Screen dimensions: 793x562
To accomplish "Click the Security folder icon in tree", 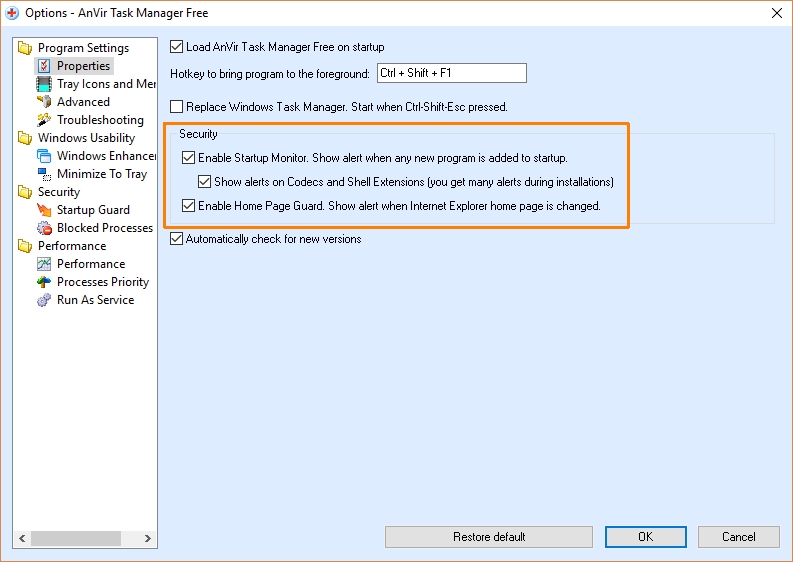I will pos(25,192).
